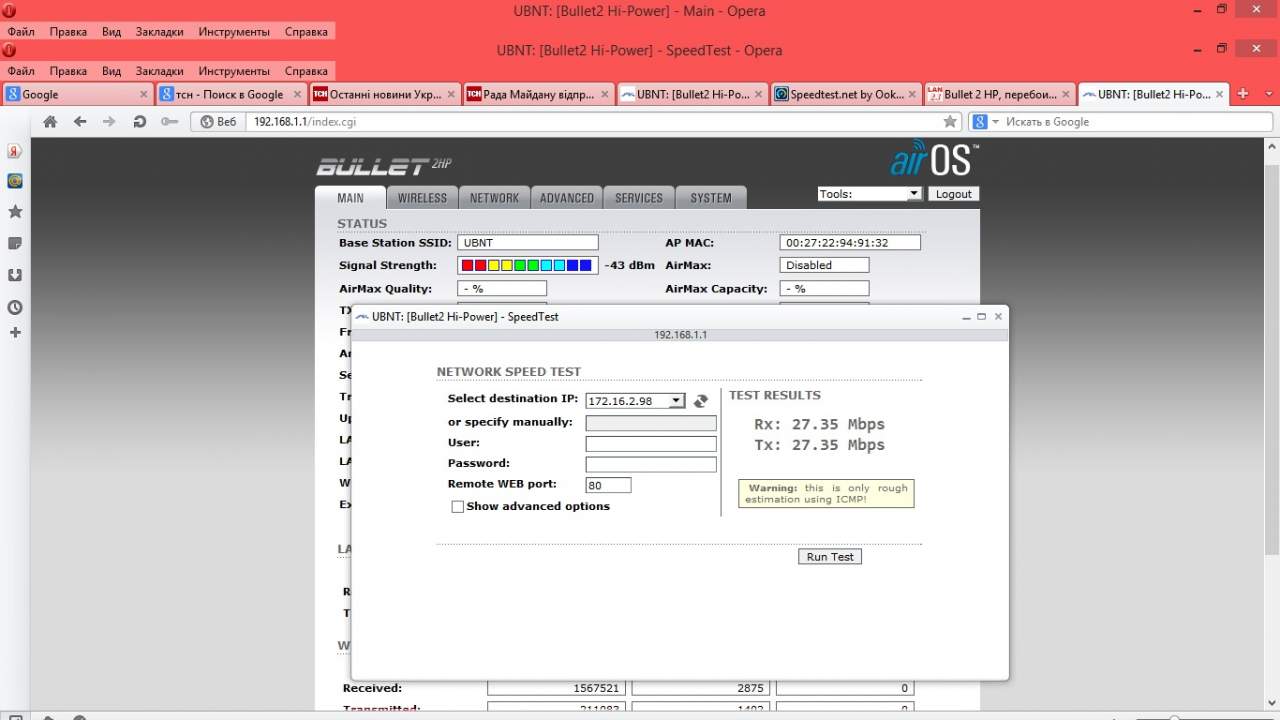Screen dimensions: 1280x720
Task: Open the Bookmarks star panel in the sidebar
Action: pos(15,212)
